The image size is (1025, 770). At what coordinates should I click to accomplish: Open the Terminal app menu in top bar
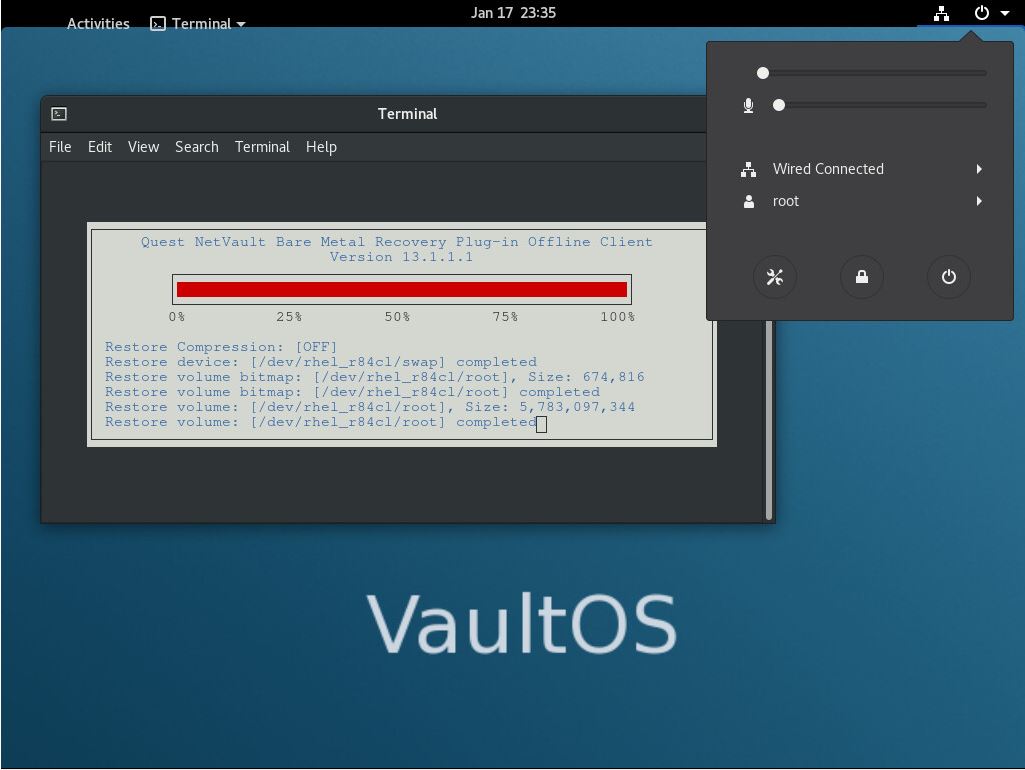pos(197,24)
